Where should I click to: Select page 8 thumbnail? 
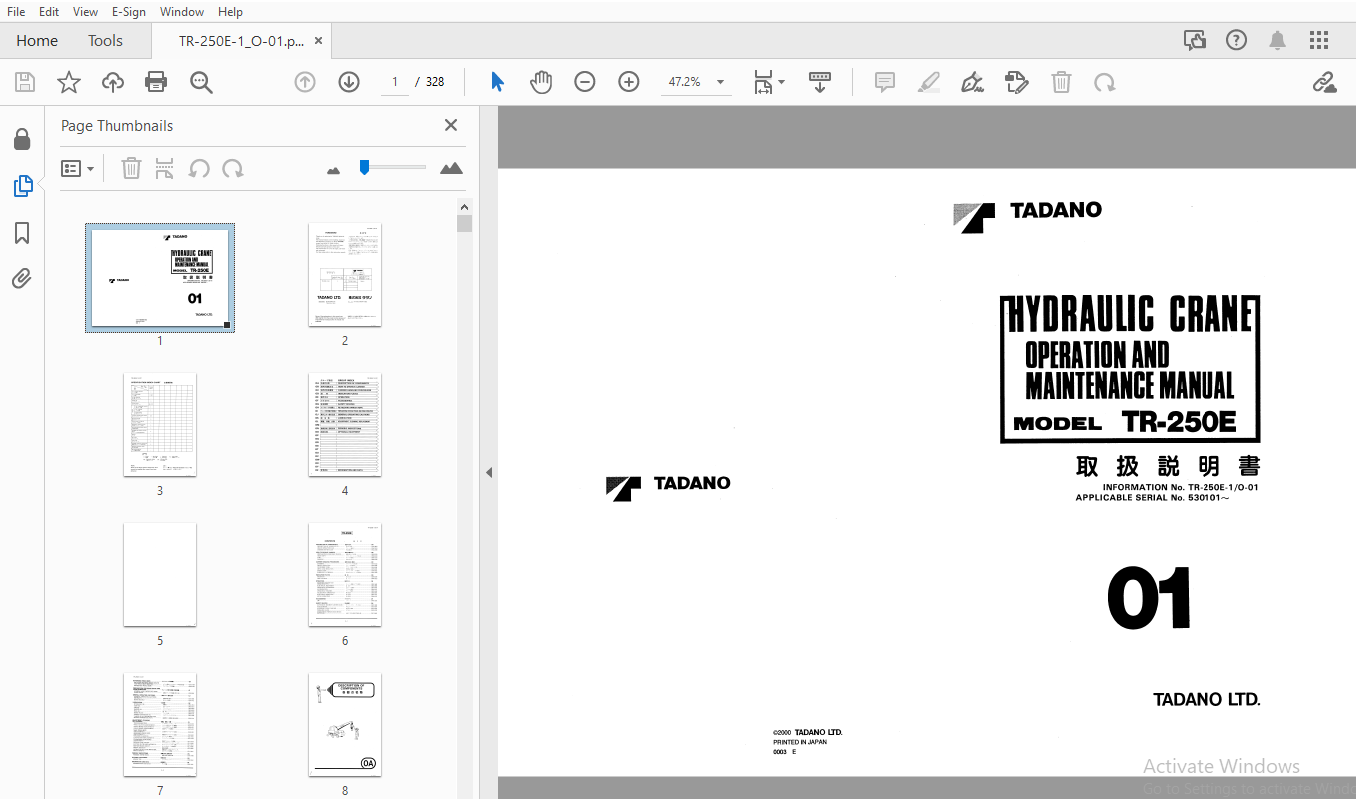point(345,725)
